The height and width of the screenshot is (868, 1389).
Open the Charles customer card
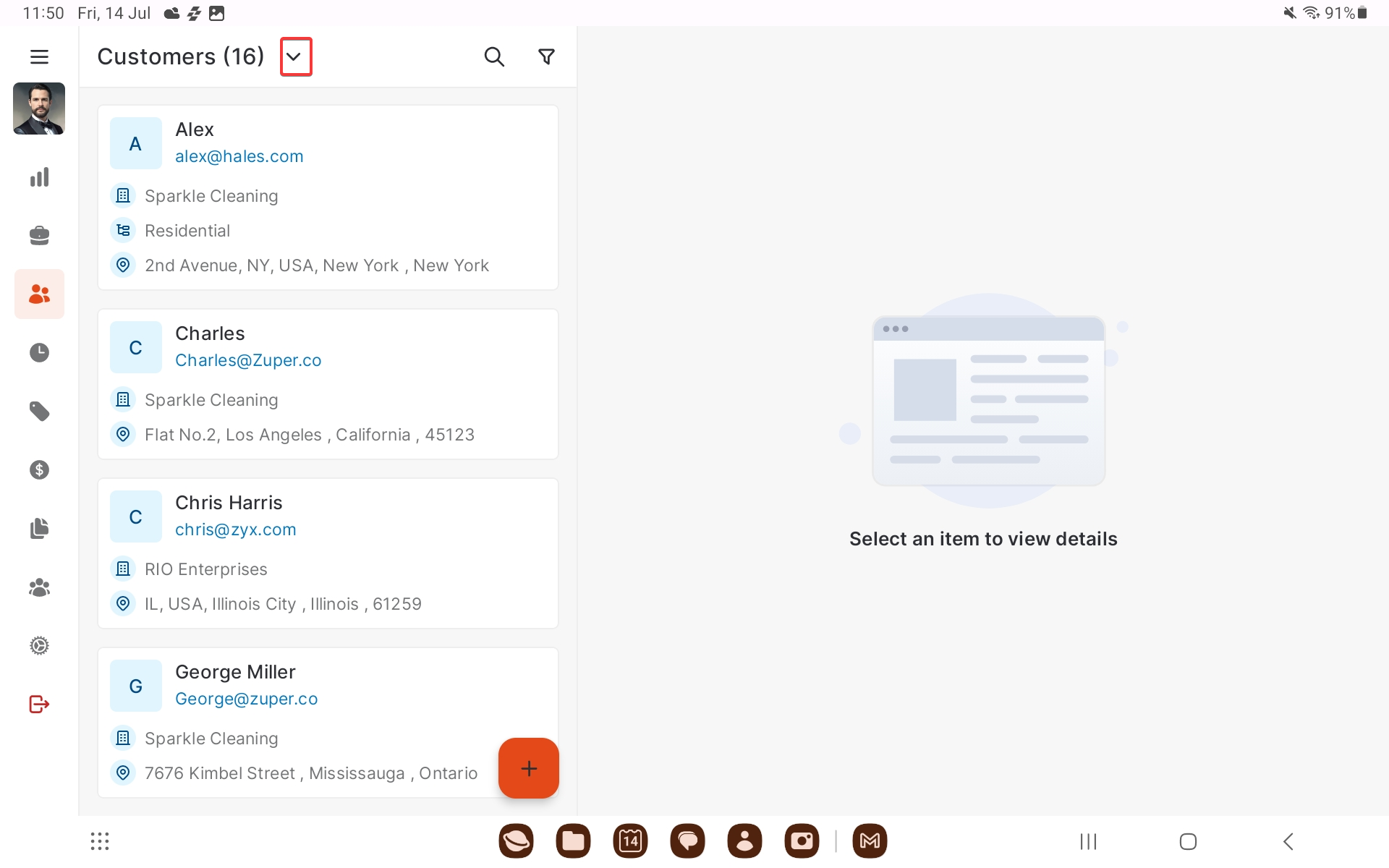point(328,383)
